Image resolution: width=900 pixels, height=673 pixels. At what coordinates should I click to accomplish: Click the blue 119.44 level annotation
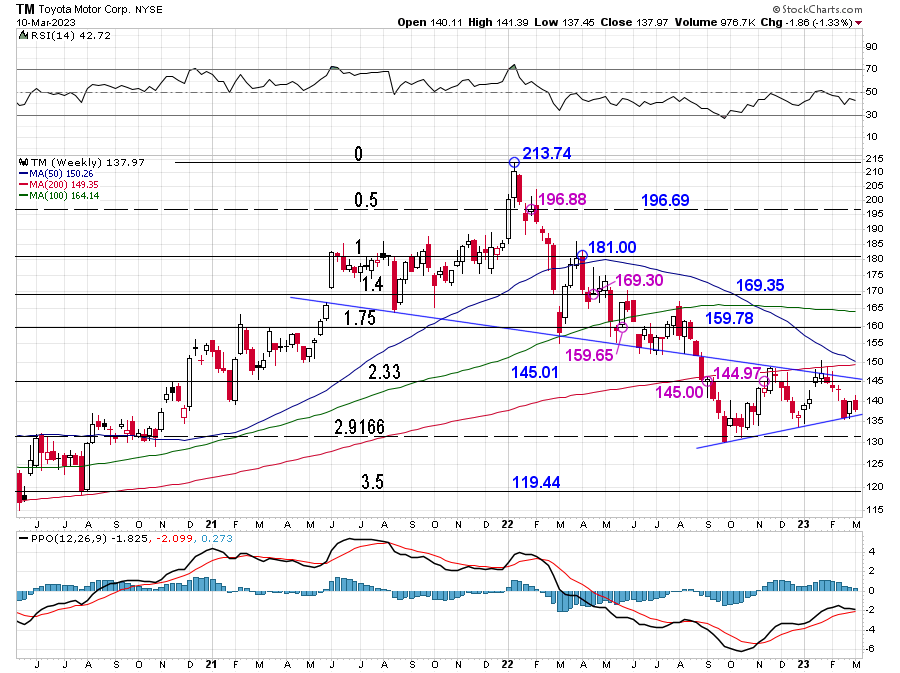(x=536, y=483)
